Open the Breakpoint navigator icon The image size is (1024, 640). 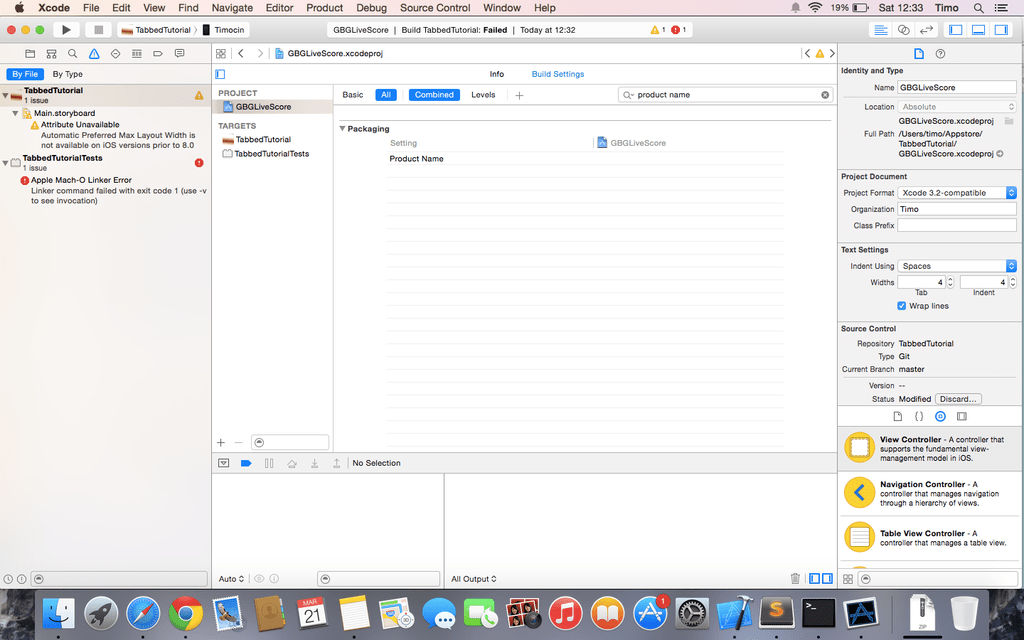tap(158, 54)
